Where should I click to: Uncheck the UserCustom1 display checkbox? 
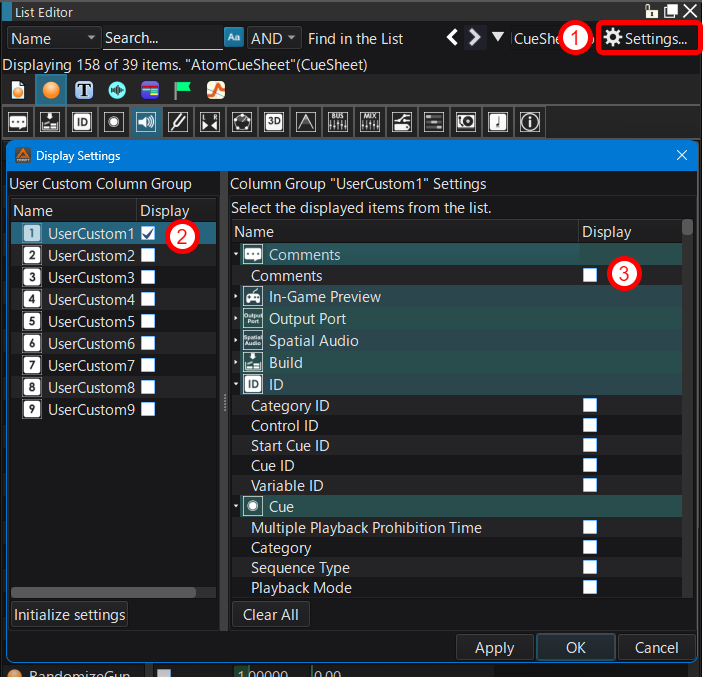pos(148,233)
